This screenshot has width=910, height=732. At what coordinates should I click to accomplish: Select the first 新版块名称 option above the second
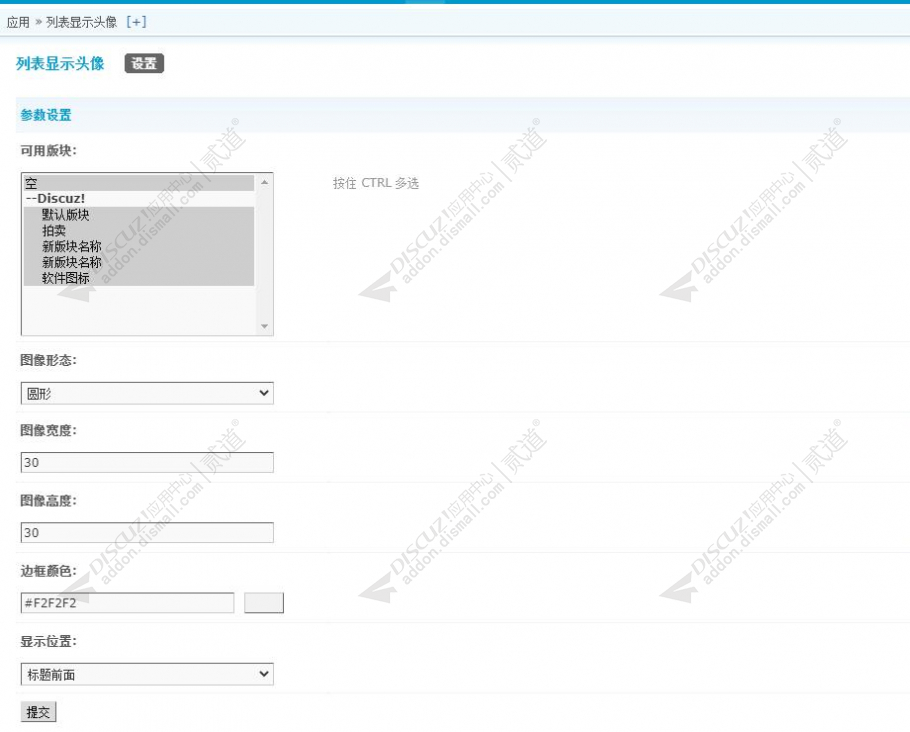pos(139,246)
